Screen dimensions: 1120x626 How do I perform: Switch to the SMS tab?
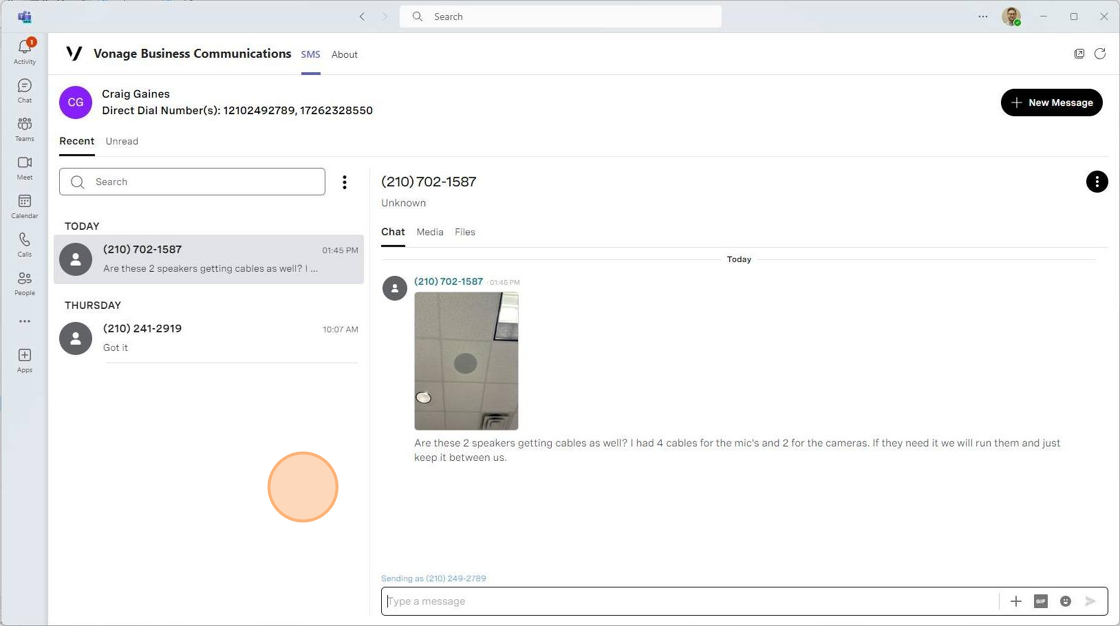point(311,54)
